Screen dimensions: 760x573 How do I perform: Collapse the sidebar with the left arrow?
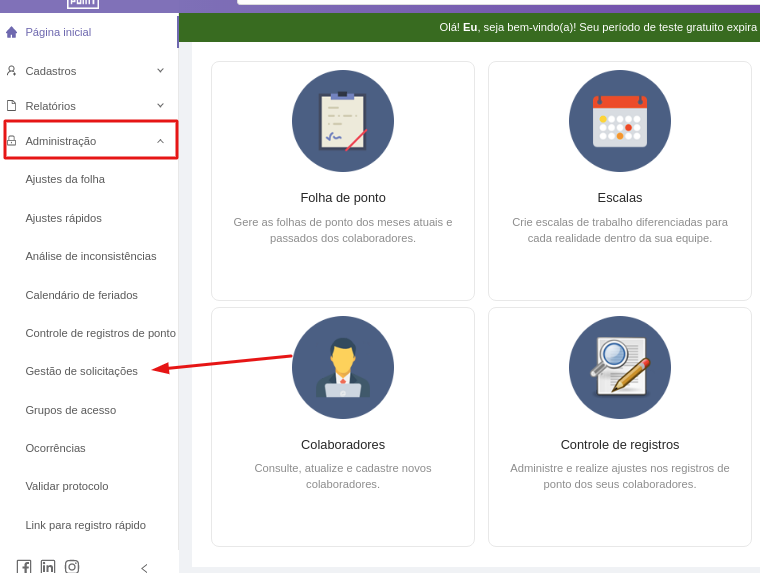144,568
